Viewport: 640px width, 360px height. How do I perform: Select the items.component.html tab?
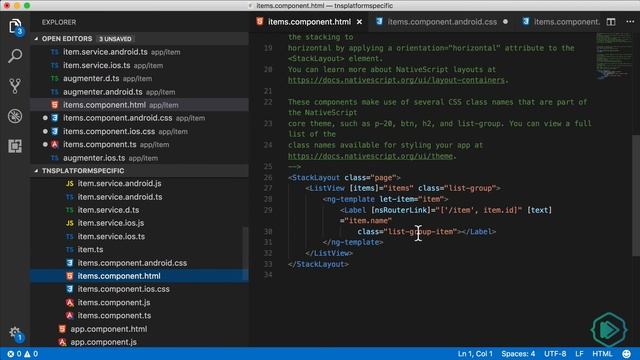[309, 22]
